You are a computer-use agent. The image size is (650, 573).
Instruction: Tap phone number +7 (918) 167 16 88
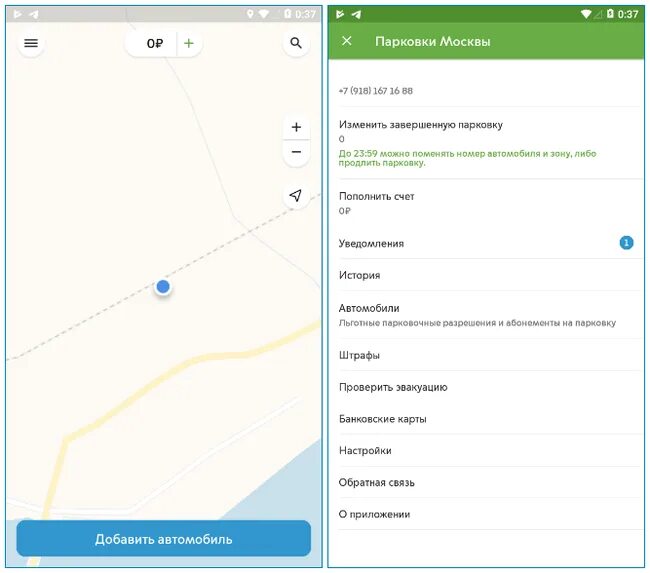coord(376,91)
